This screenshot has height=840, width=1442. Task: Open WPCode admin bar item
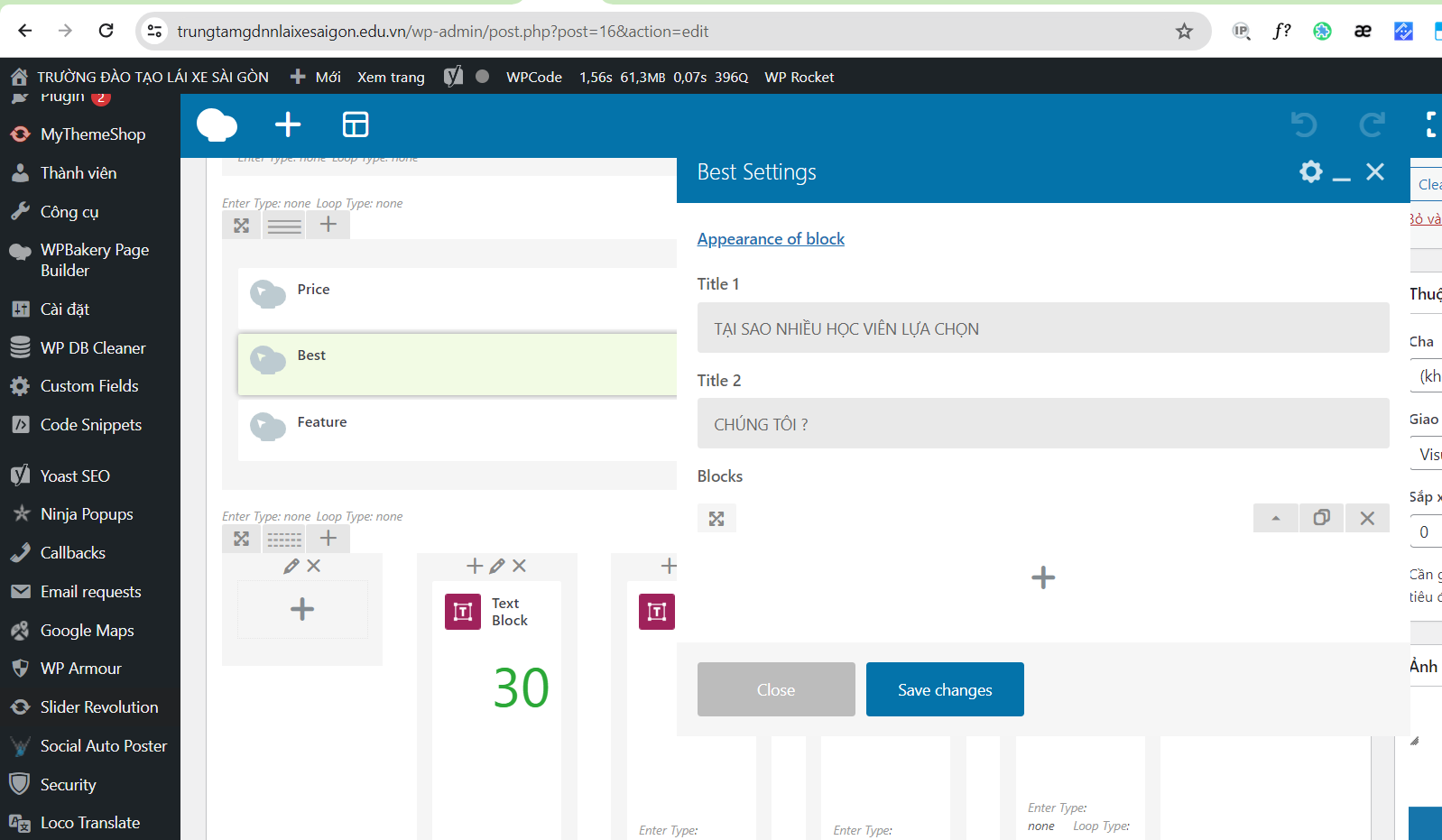[534, 77]
